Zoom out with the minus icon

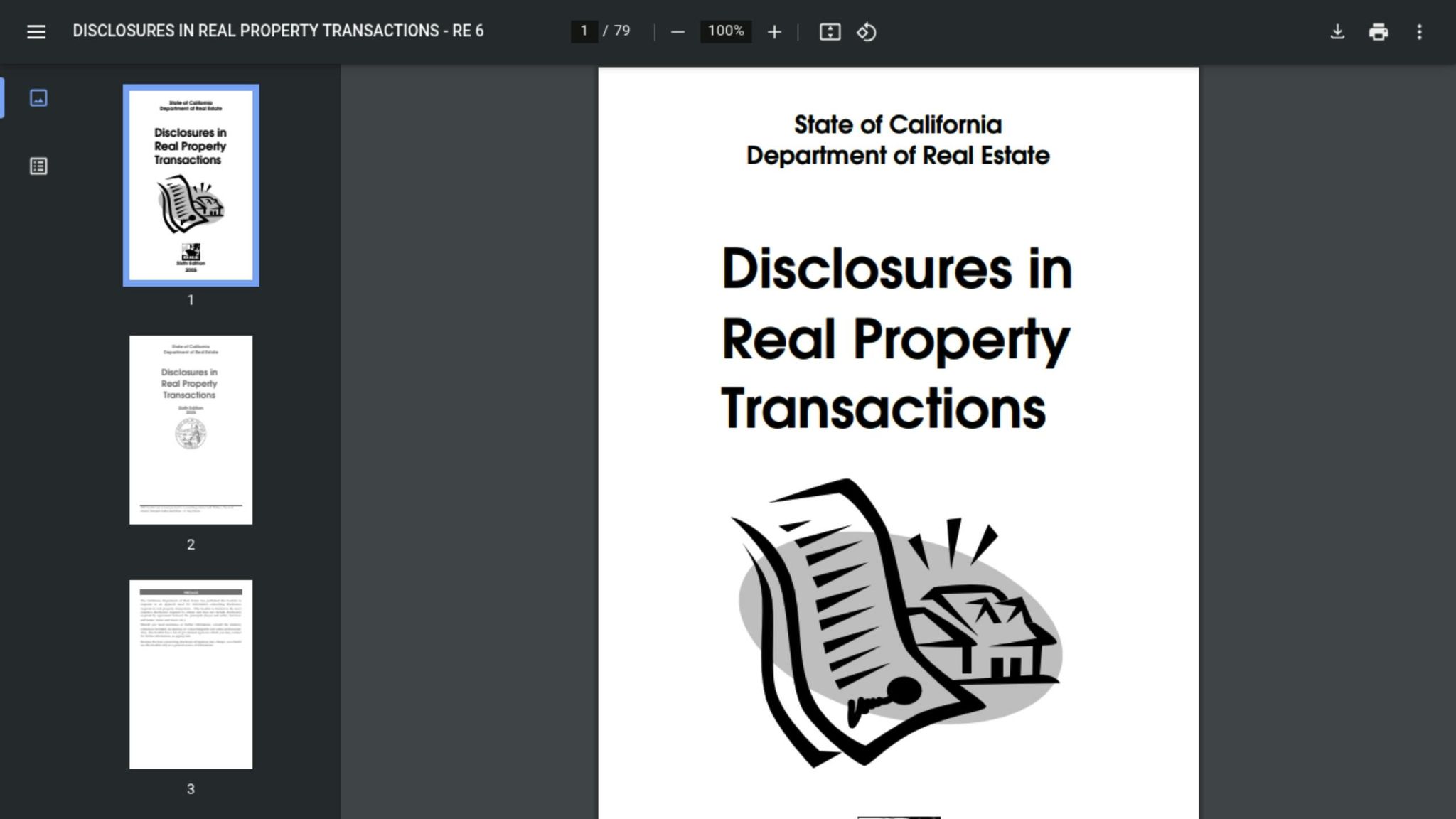(678, 32)
